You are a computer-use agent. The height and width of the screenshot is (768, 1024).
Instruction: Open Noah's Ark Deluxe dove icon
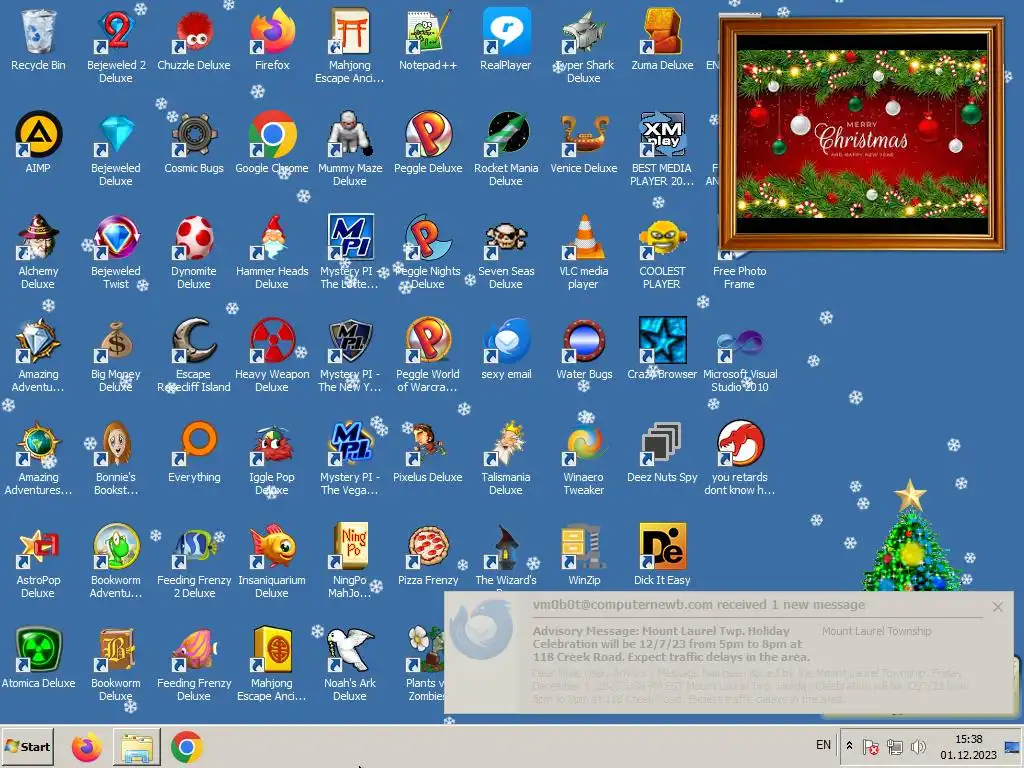[x=350, y=649]
